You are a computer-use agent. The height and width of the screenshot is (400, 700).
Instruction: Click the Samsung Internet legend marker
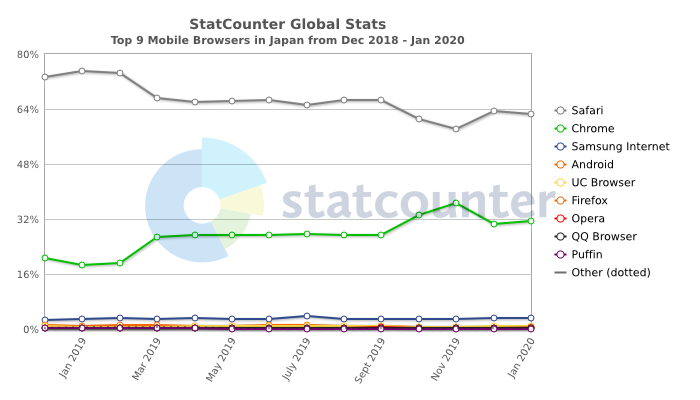coord(560,146)
